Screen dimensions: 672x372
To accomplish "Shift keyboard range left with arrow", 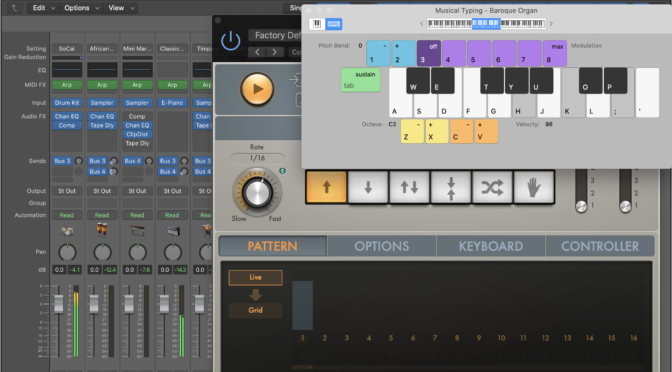I will tap(421, 24).
